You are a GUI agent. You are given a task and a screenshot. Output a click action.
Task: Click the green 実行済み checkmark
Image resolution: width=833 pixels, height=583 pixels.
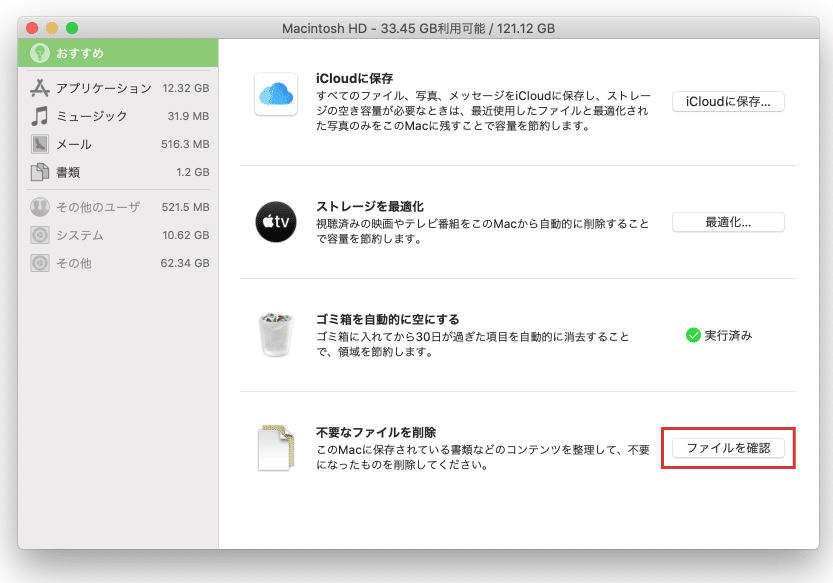tap(690, 336)
